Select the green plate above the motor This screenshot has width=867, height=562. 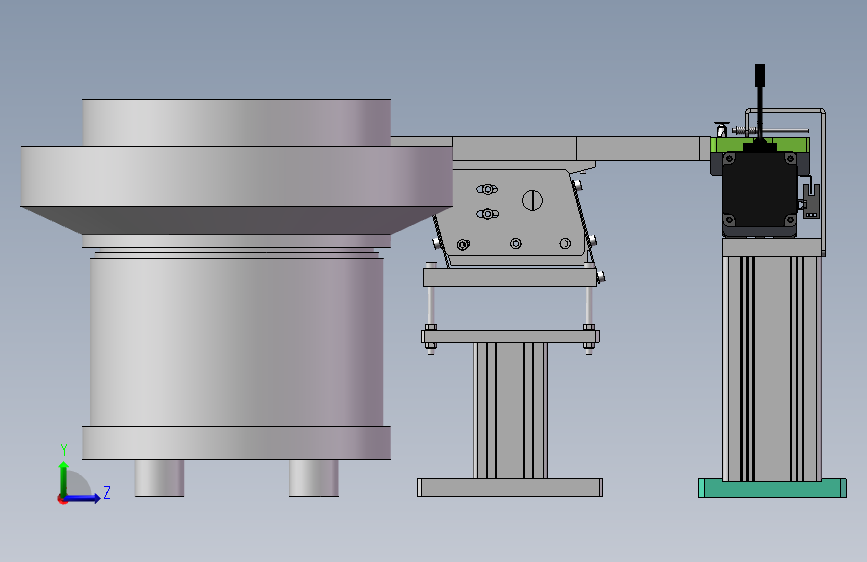click(x=760, y=145)
